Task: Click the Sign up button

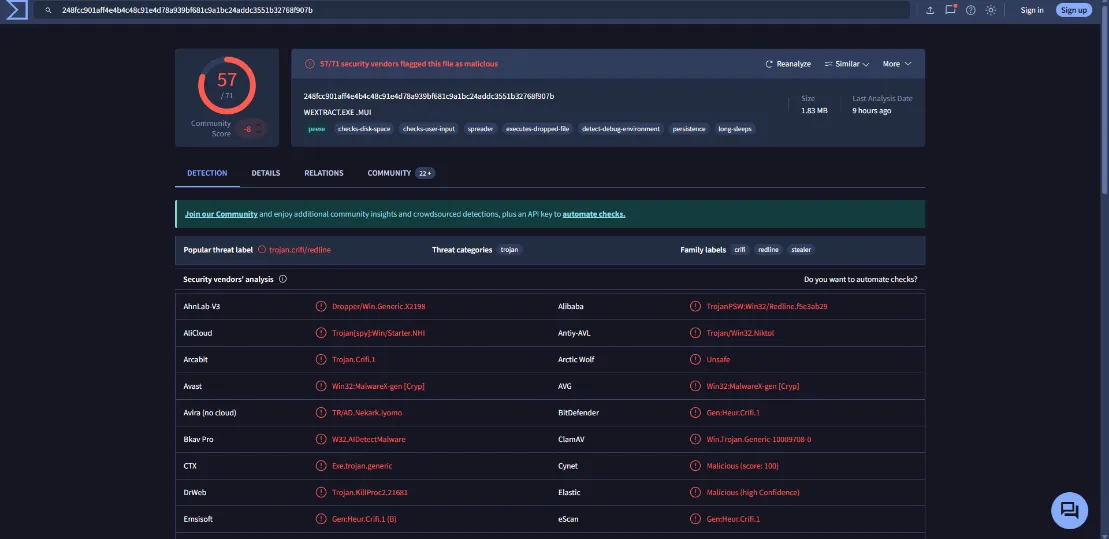Action: (1074, 10)
